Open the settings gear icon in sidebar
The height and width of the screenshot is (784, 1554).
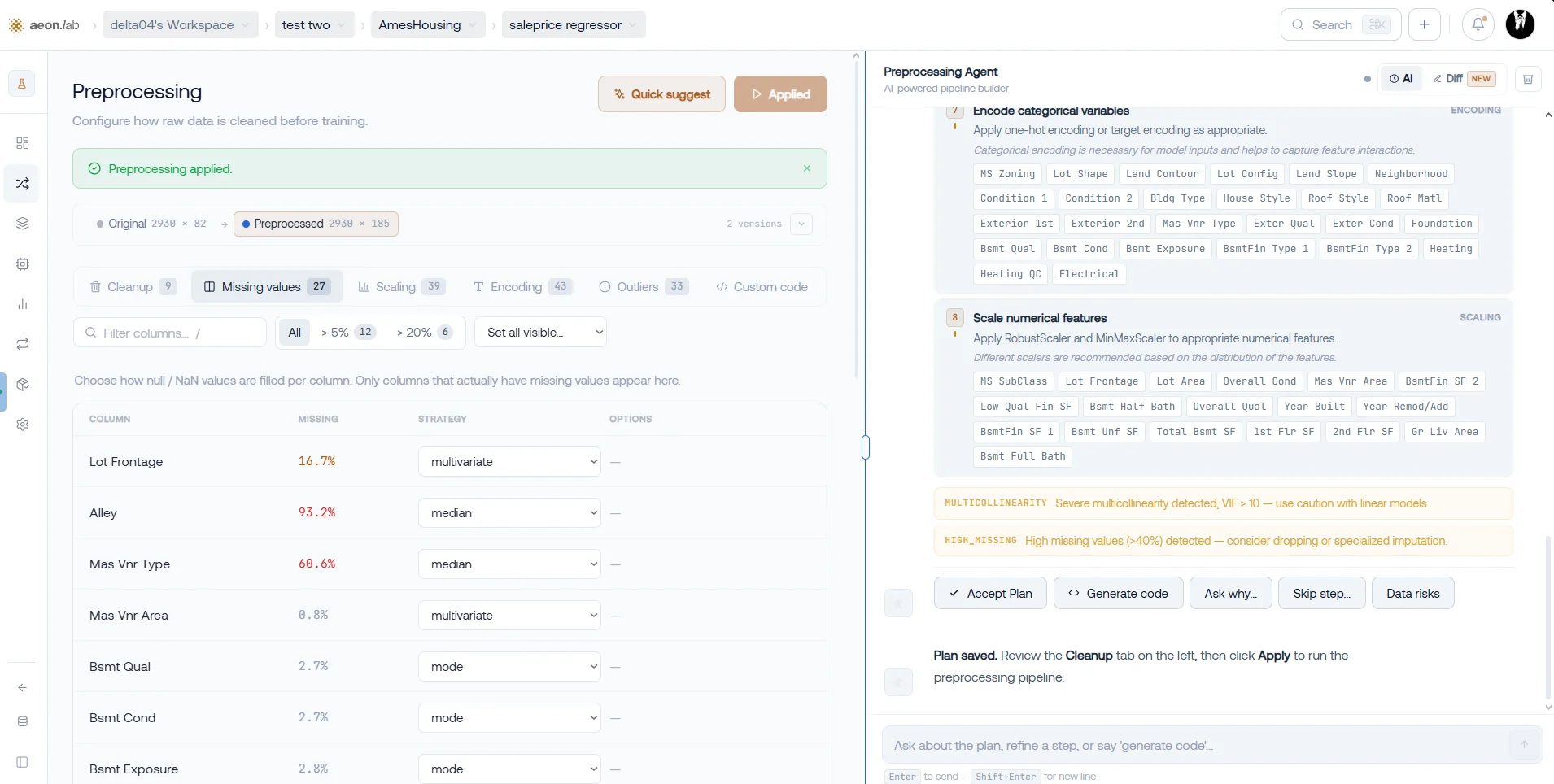tap(23, 425)
